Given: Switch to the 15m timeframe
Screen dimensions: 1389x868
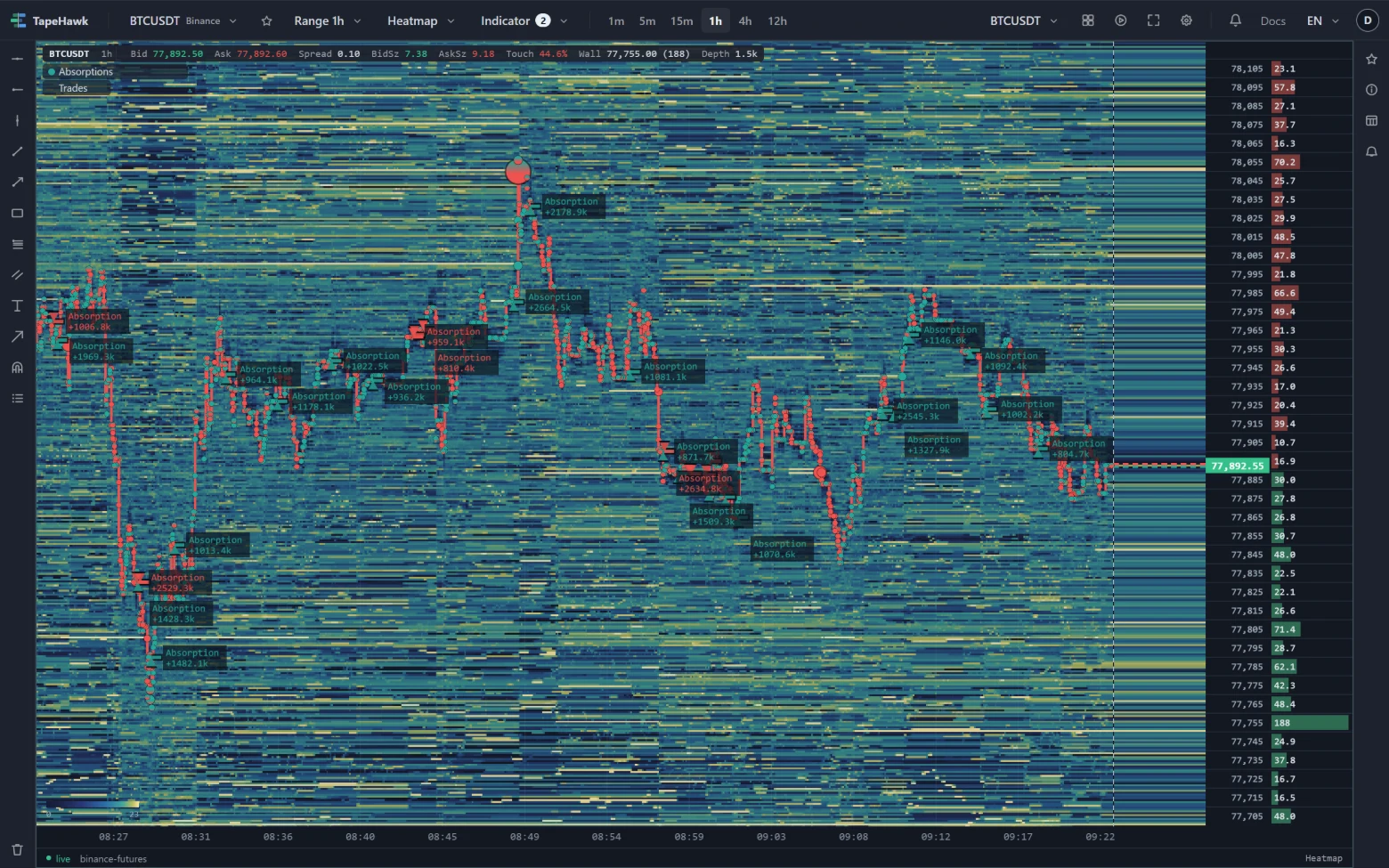Looking at the screenshot, I should coord(682,20).
